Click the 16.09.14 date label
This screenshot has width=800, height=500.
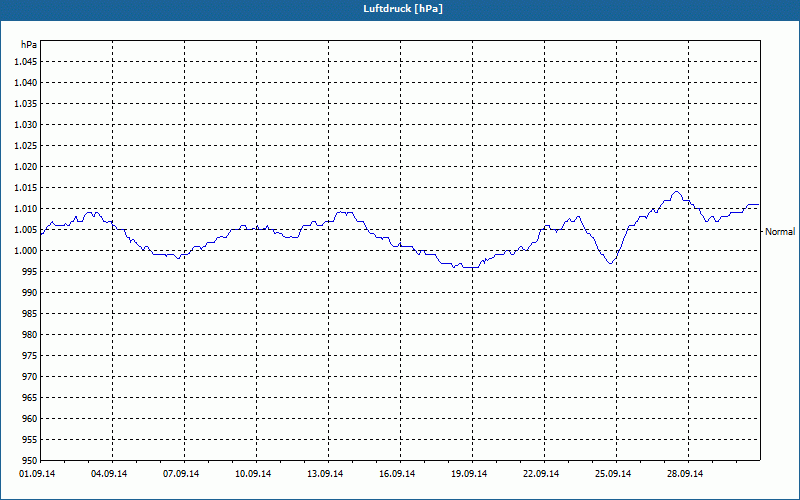coord(397,474)
